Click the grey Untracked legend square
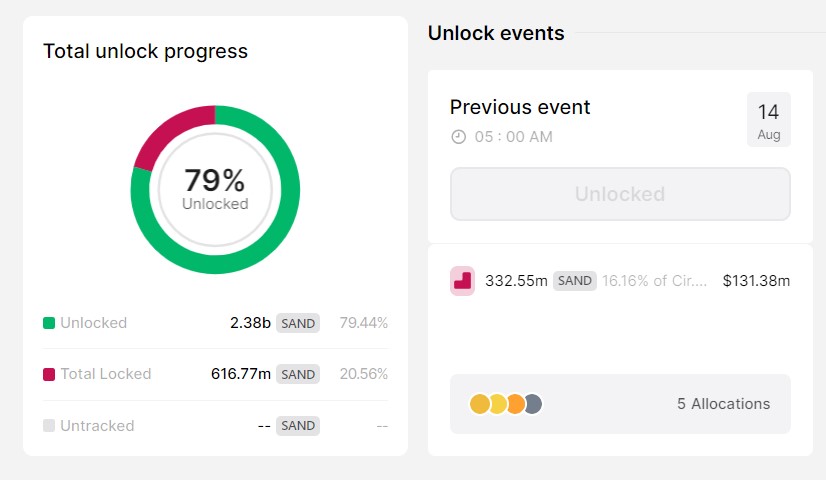 click(x=49, y=425)
